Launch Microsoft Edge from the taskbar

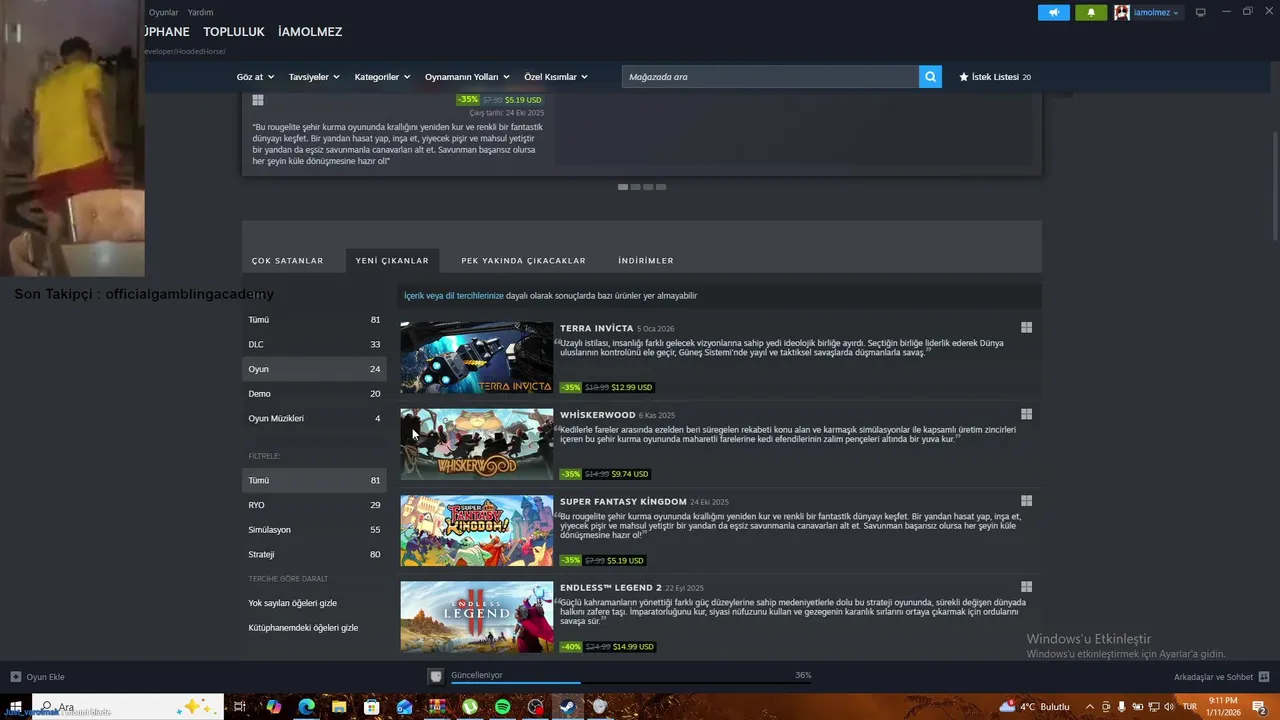click(x=306, y=707)
